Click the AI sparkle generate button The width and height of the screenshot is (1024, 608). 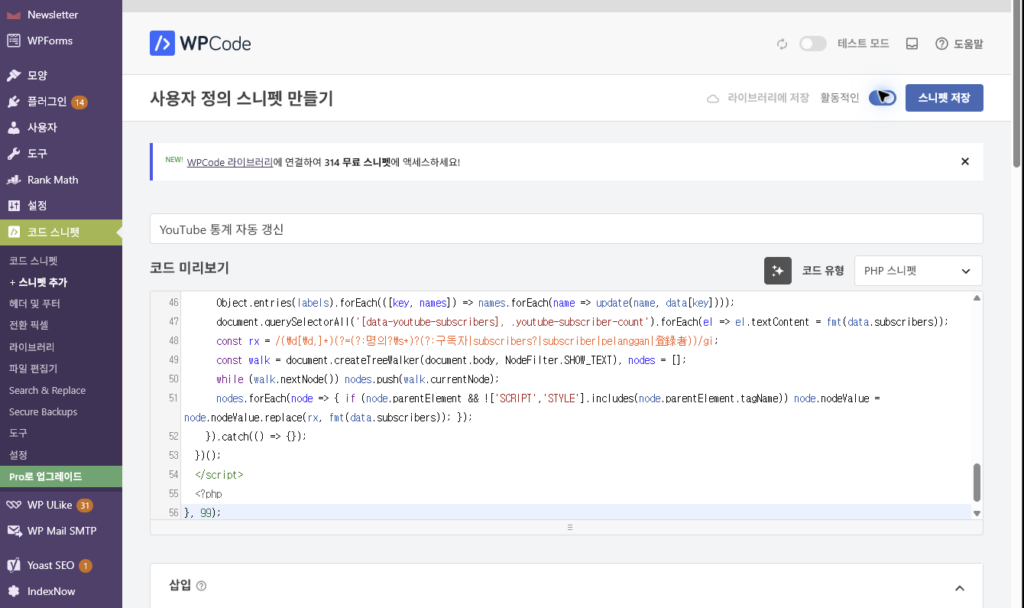777,270
